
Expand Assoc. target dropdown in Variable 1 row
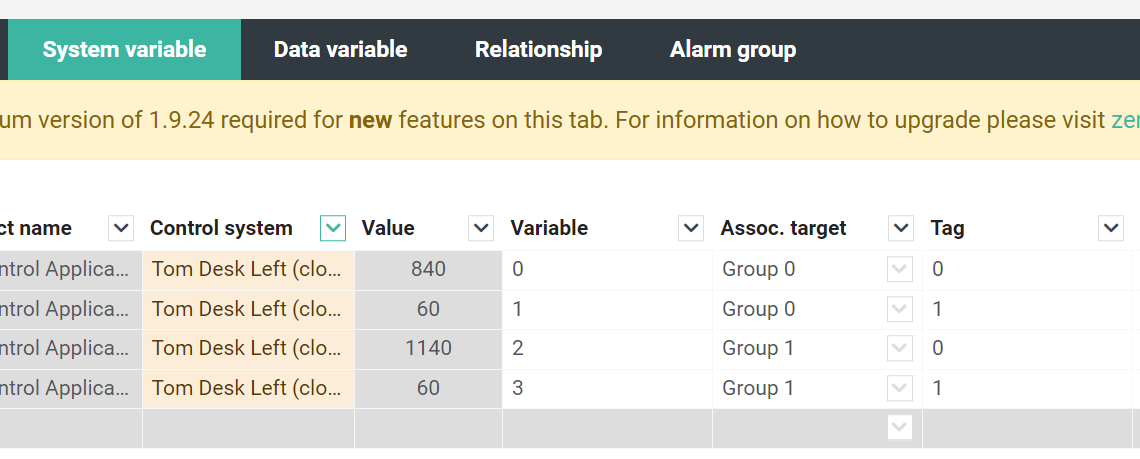pos(900,309)
